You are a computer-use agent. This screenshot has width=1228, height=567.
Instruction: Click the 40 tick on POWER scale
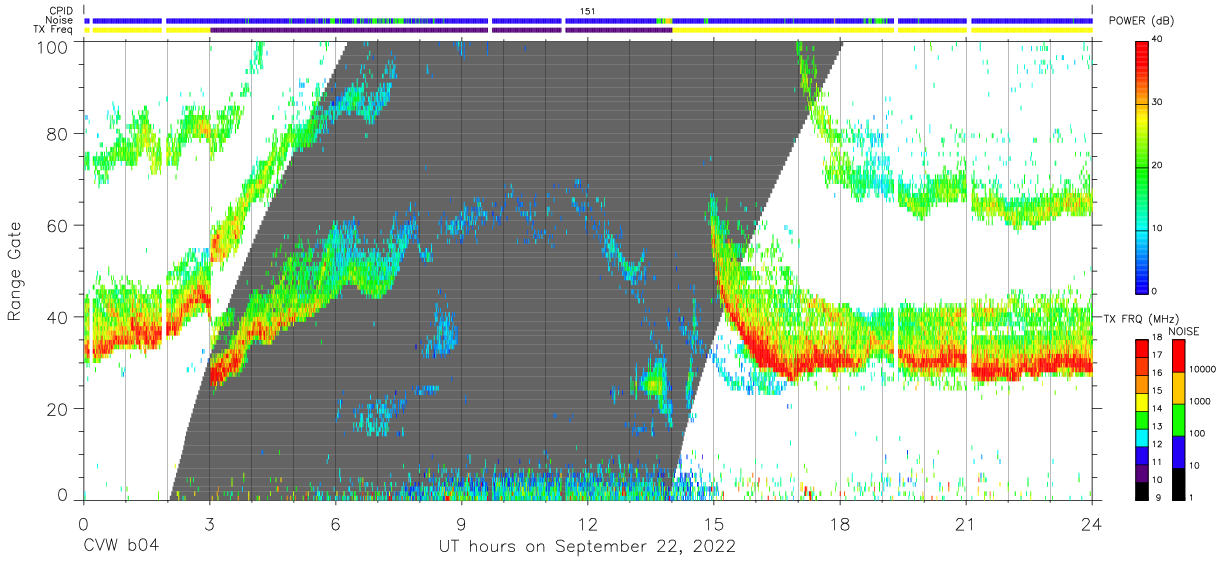point(1159,40)
